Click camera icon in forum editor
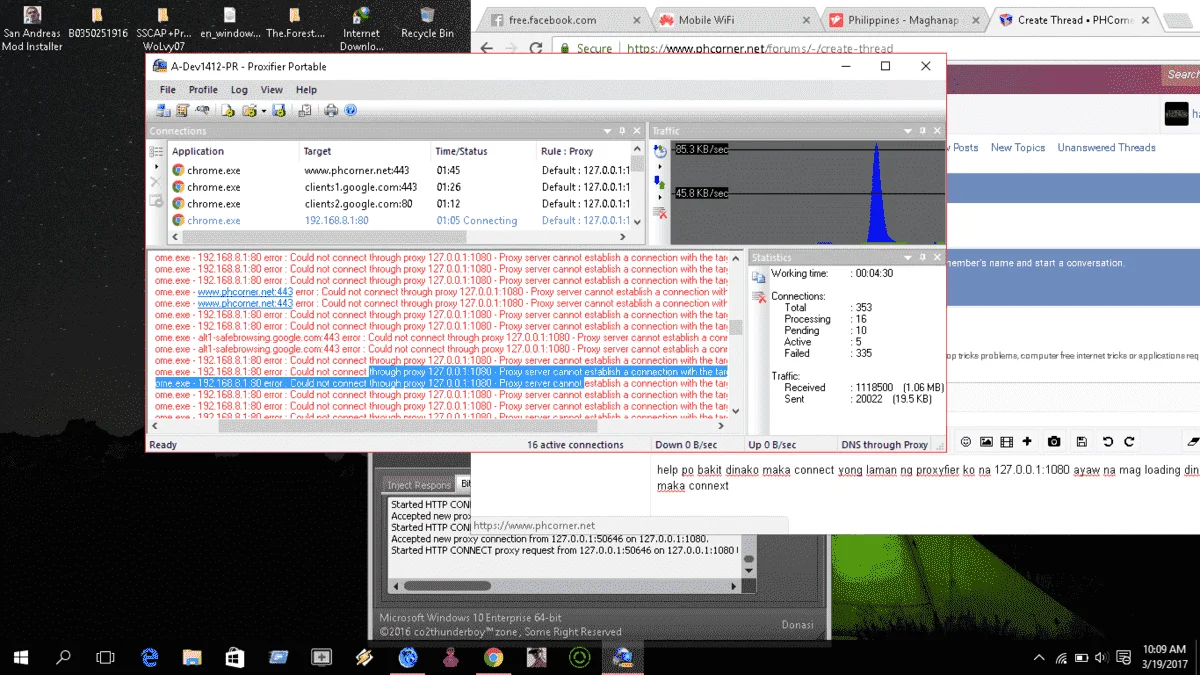Viewport: 1200px width, 675px height. (1054, 441)
